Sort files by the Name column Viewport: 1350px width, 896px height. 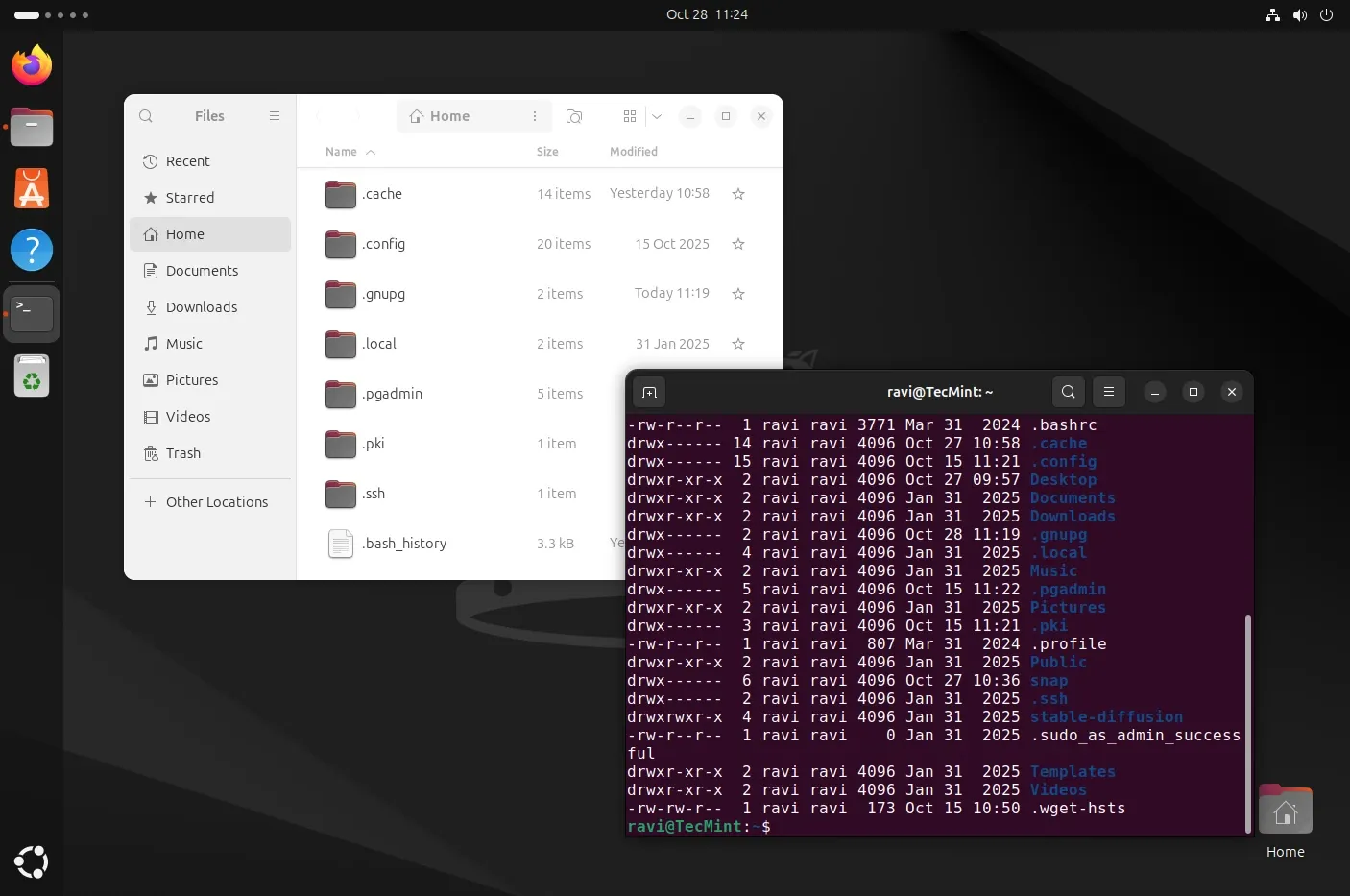342,152
